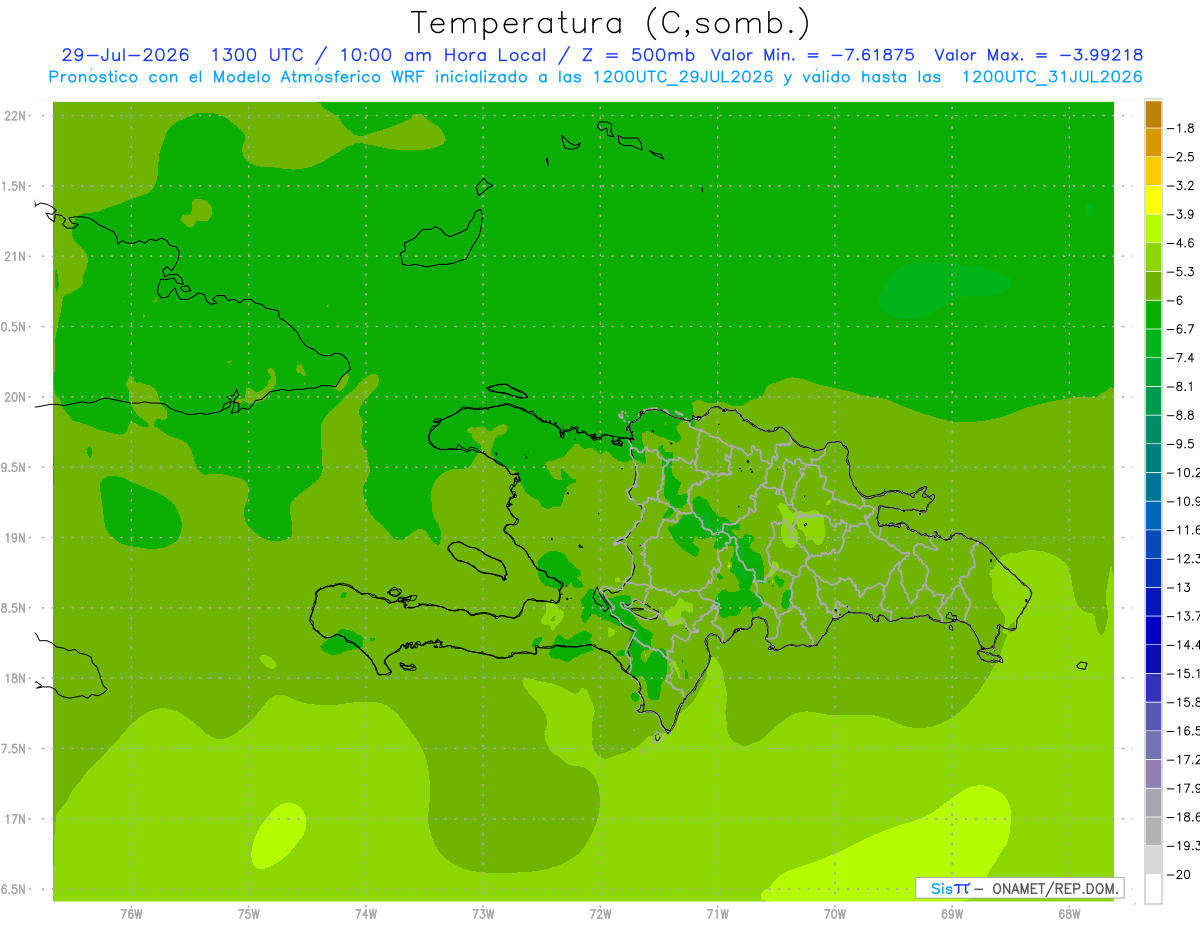Image resolution: width=1200 pixels, height=927 pixels.
Task: Click the 'Valor Min. = -7.61875' readout
Action: [x=812, y=55]
